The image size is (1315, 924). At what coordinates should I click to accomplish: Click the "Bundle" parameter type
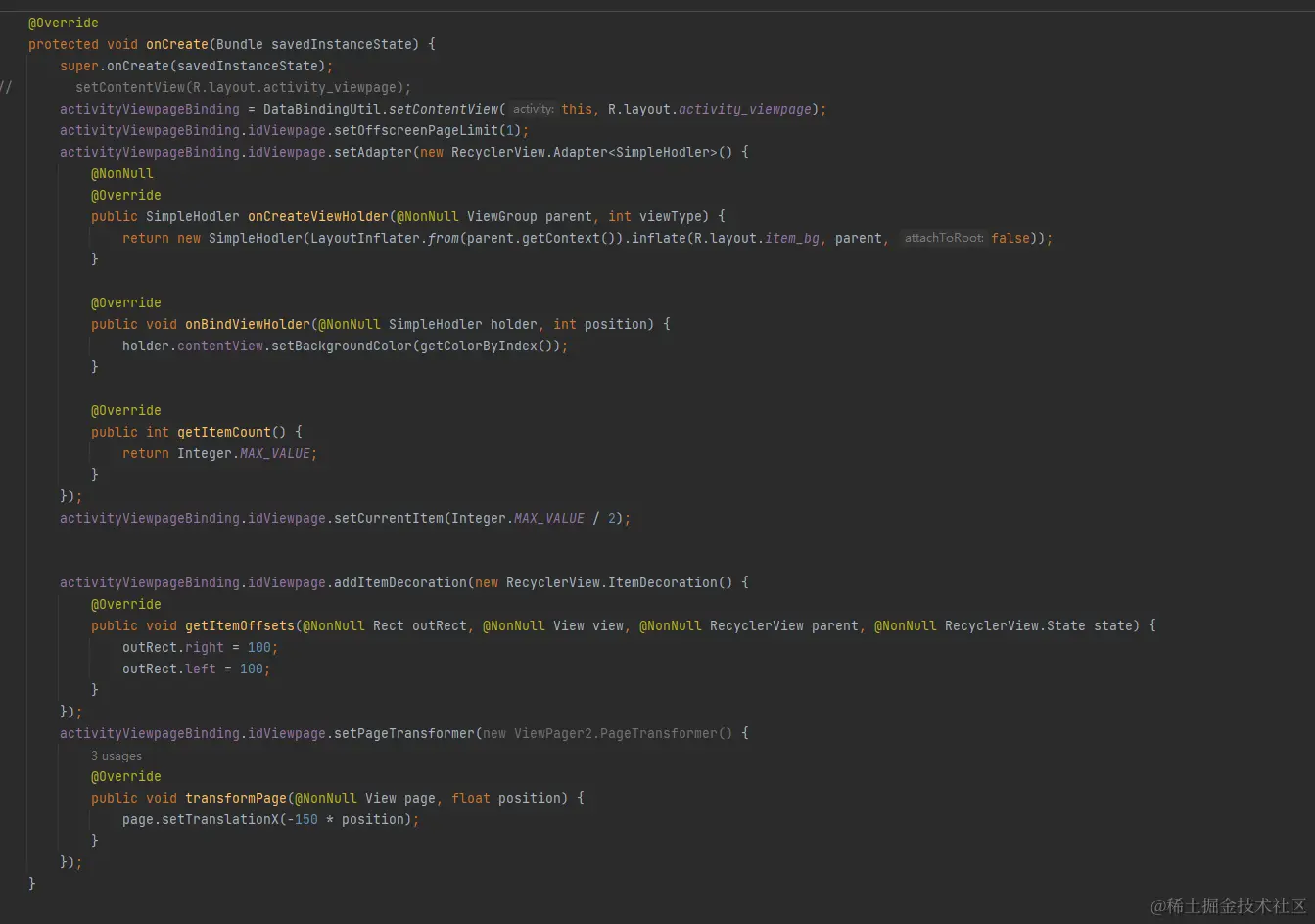(240, 44)
